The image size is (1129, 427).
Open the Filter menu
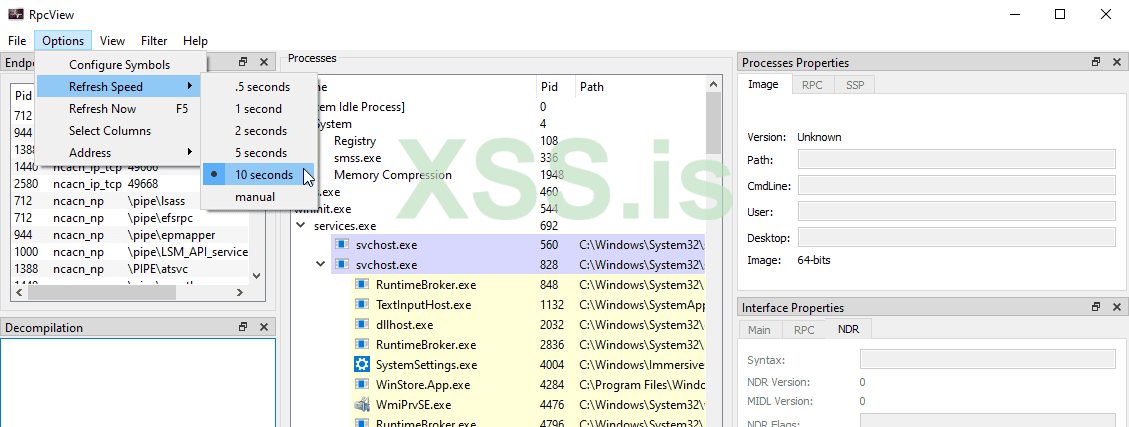[154, 41]
